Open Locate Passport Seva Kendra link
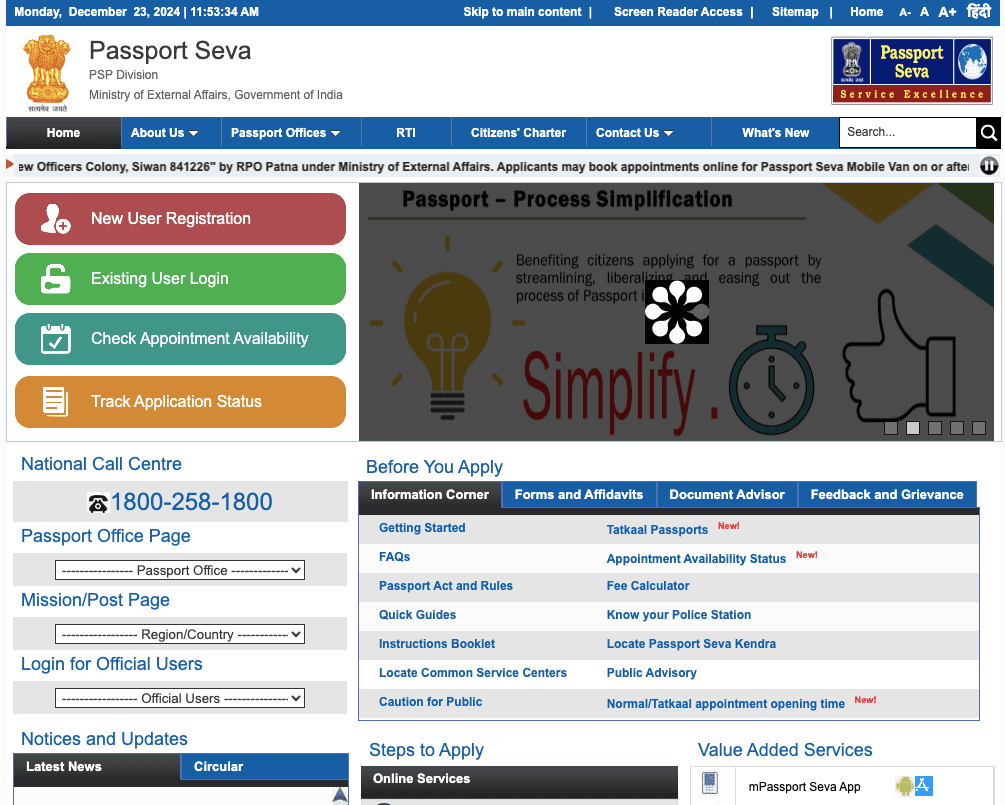1005x805 pixels. point(691,643)
